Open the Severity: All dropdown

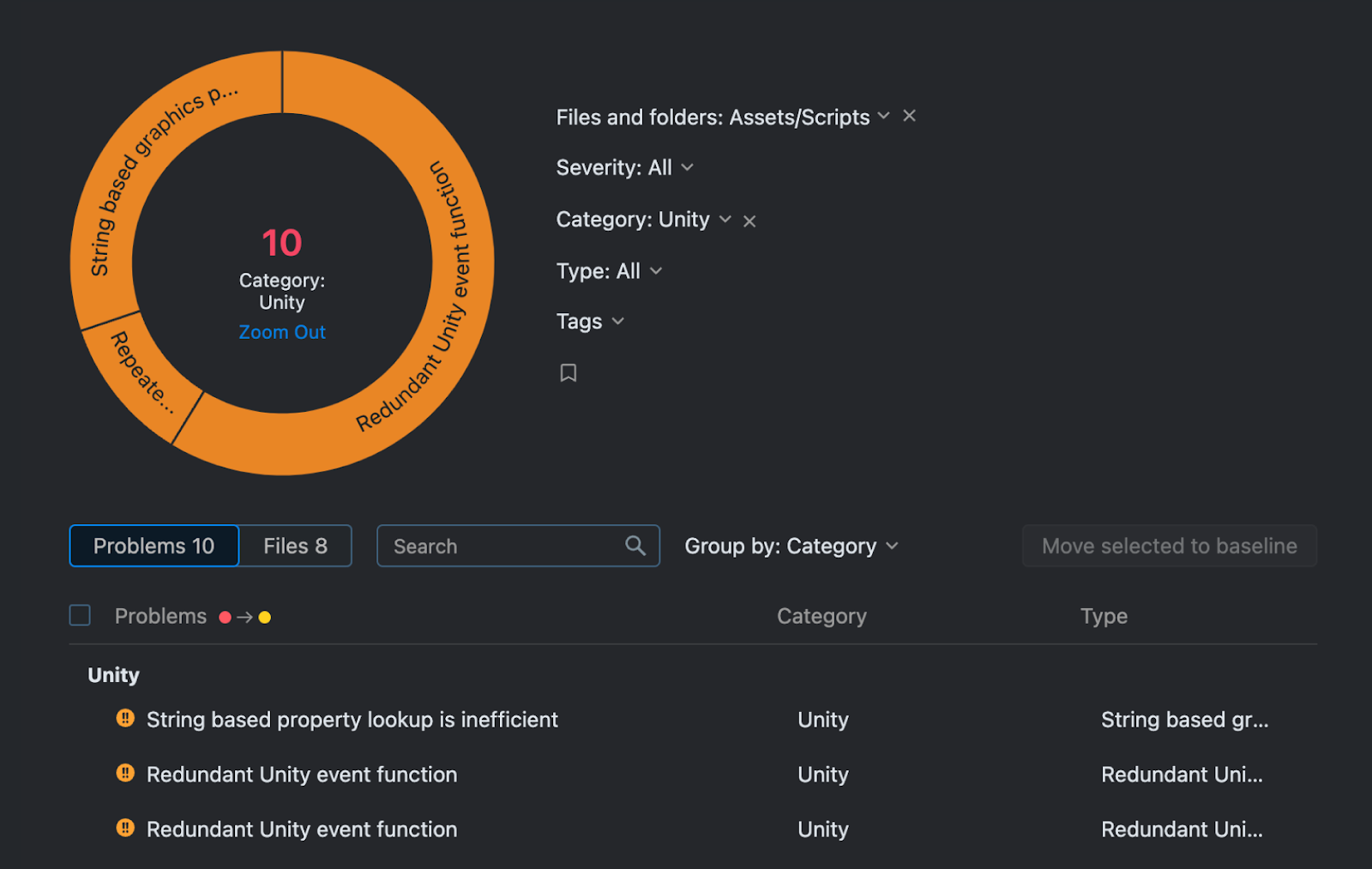(x=624, y=168)
